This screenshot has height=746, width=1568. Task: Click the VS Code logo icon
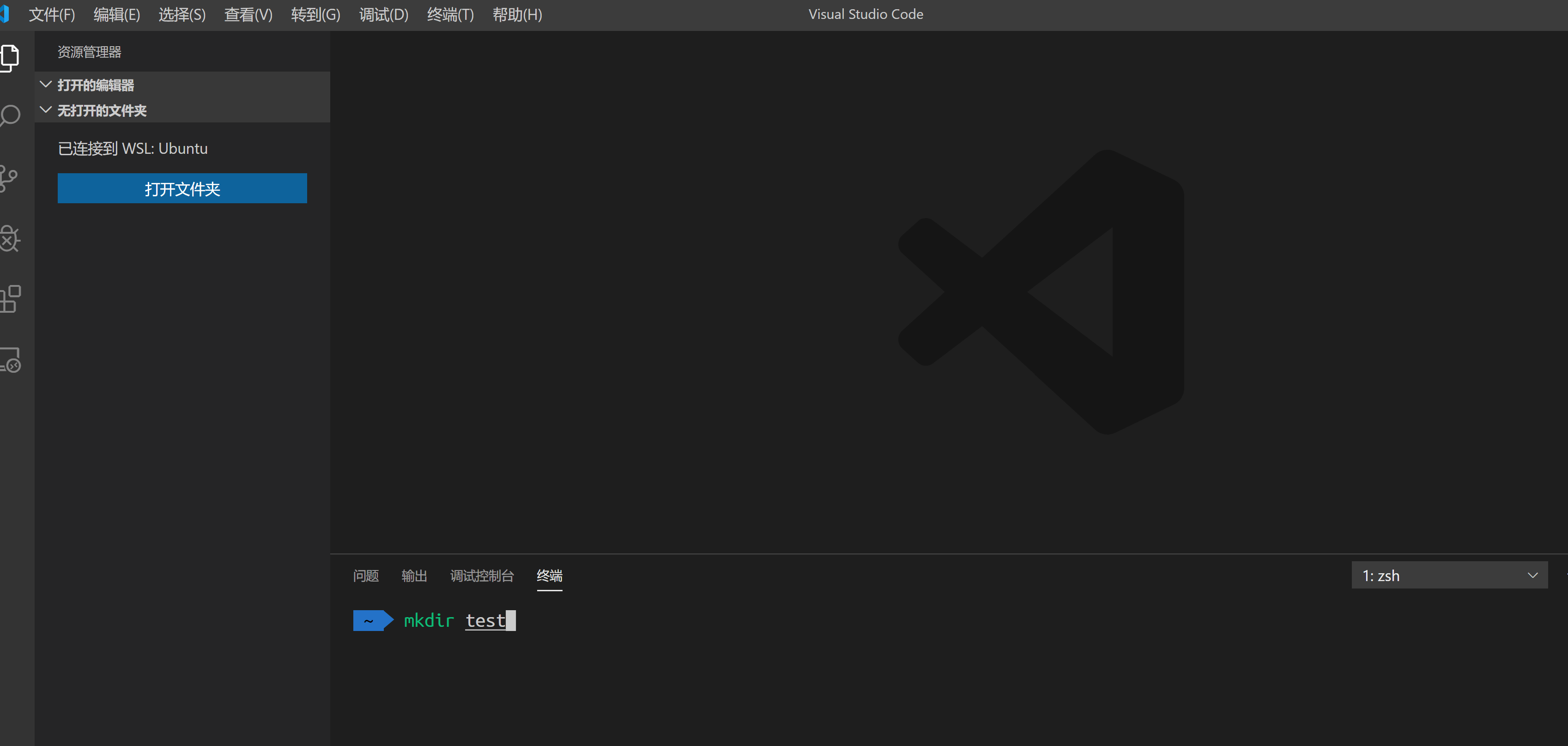(4, 14)
